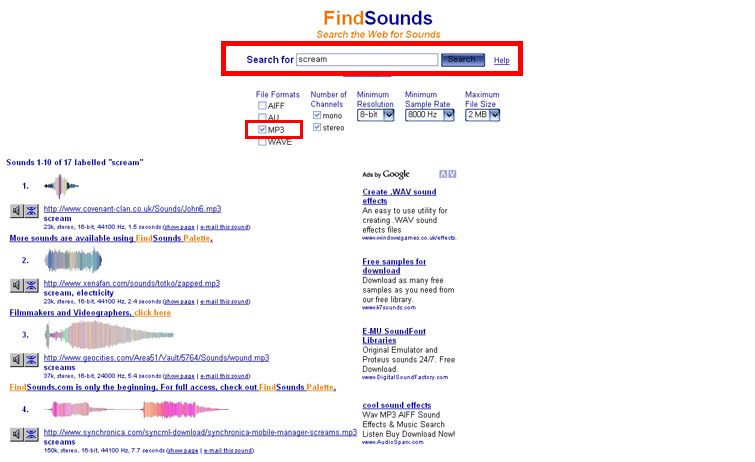Click the icon beside zapped.mp3 speaker button
Viewport: 755px width, 462px height.
pyautogui.click(x=32, y=285)
